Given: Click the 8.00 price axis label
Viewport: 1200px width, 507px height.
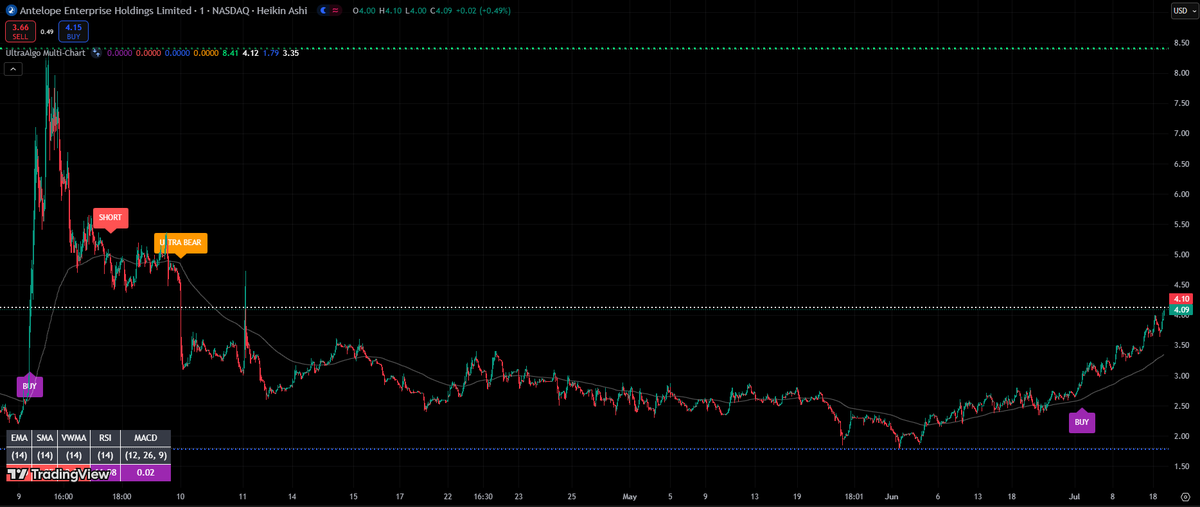Looking at the screenshot, I should pos(1182,73).
